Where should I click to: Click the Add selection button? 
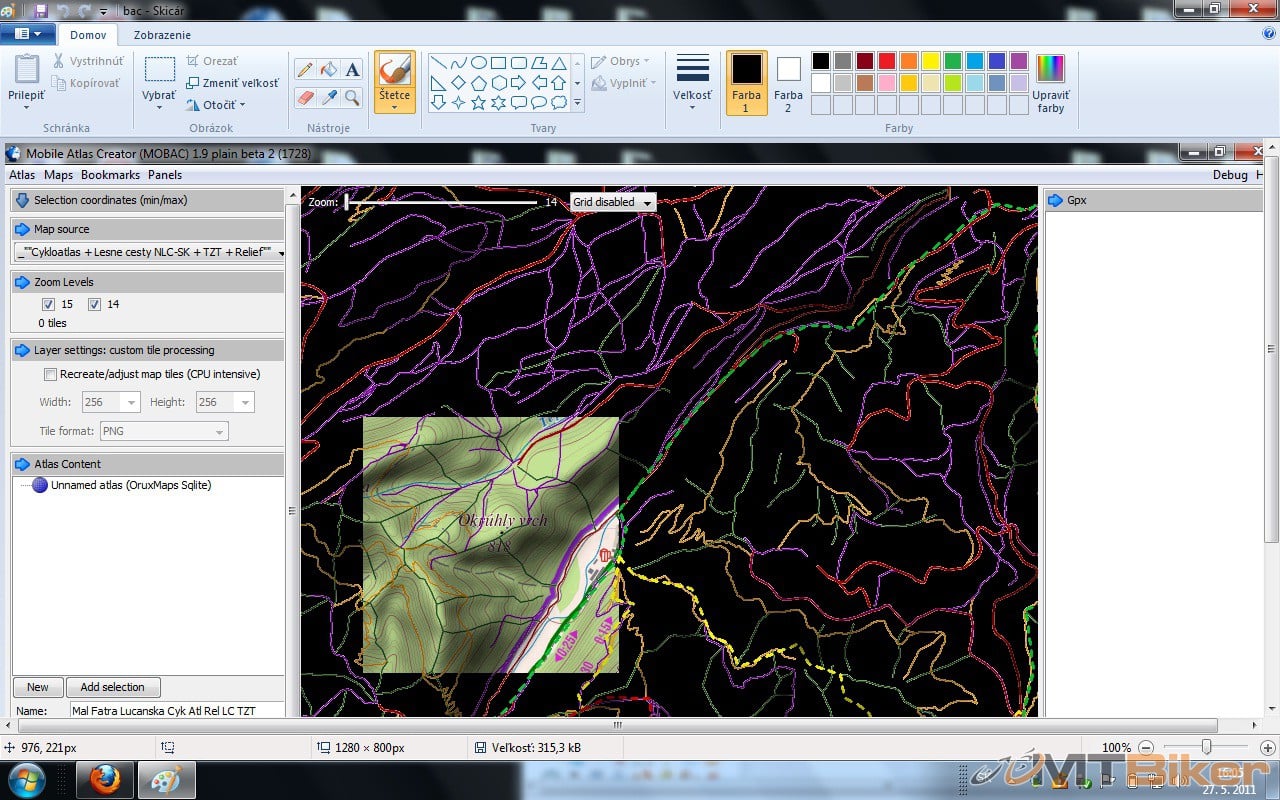click(112, 687)
